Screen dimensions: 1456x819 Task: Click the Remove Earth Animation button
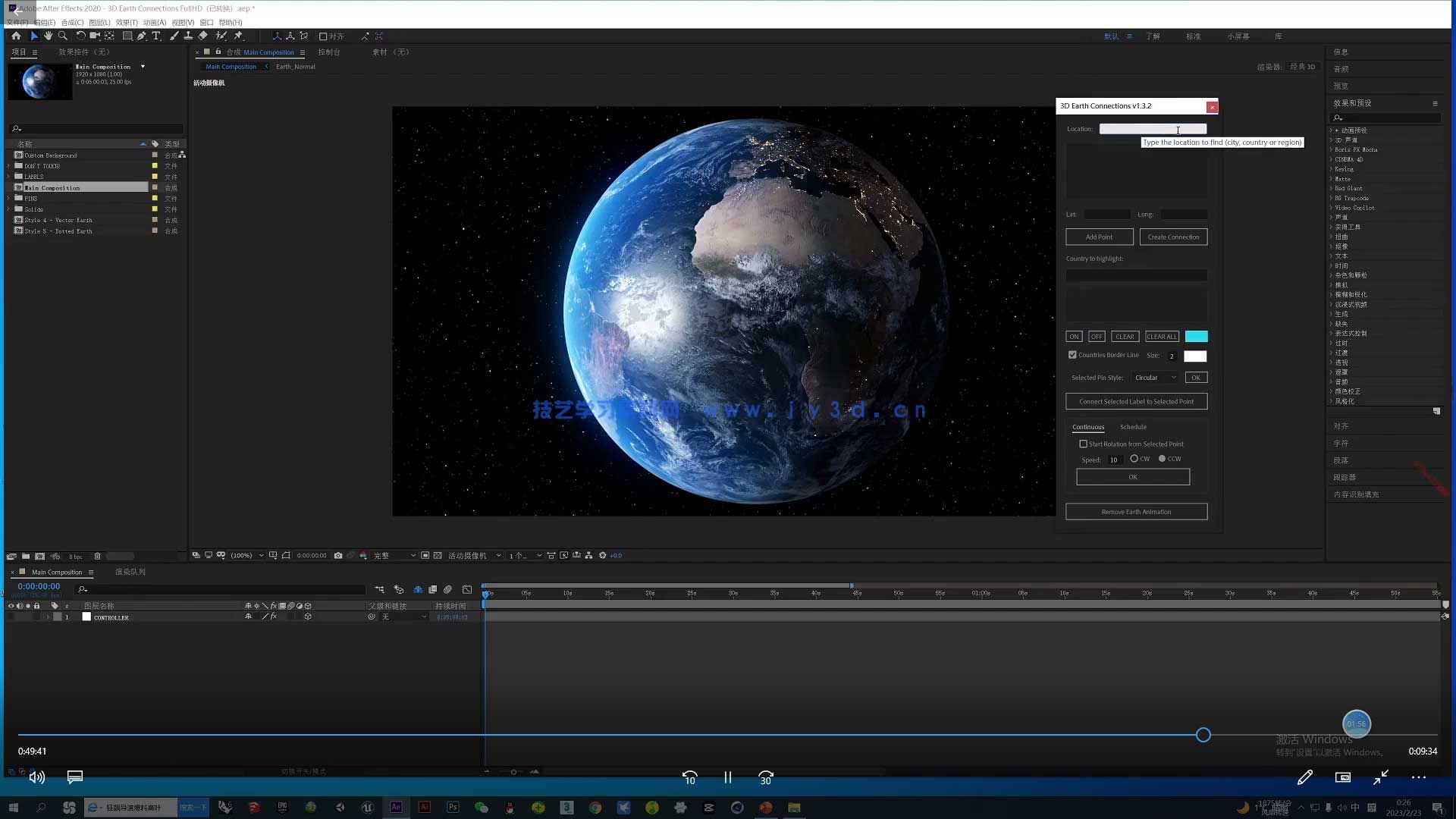tap(1136, 512)
